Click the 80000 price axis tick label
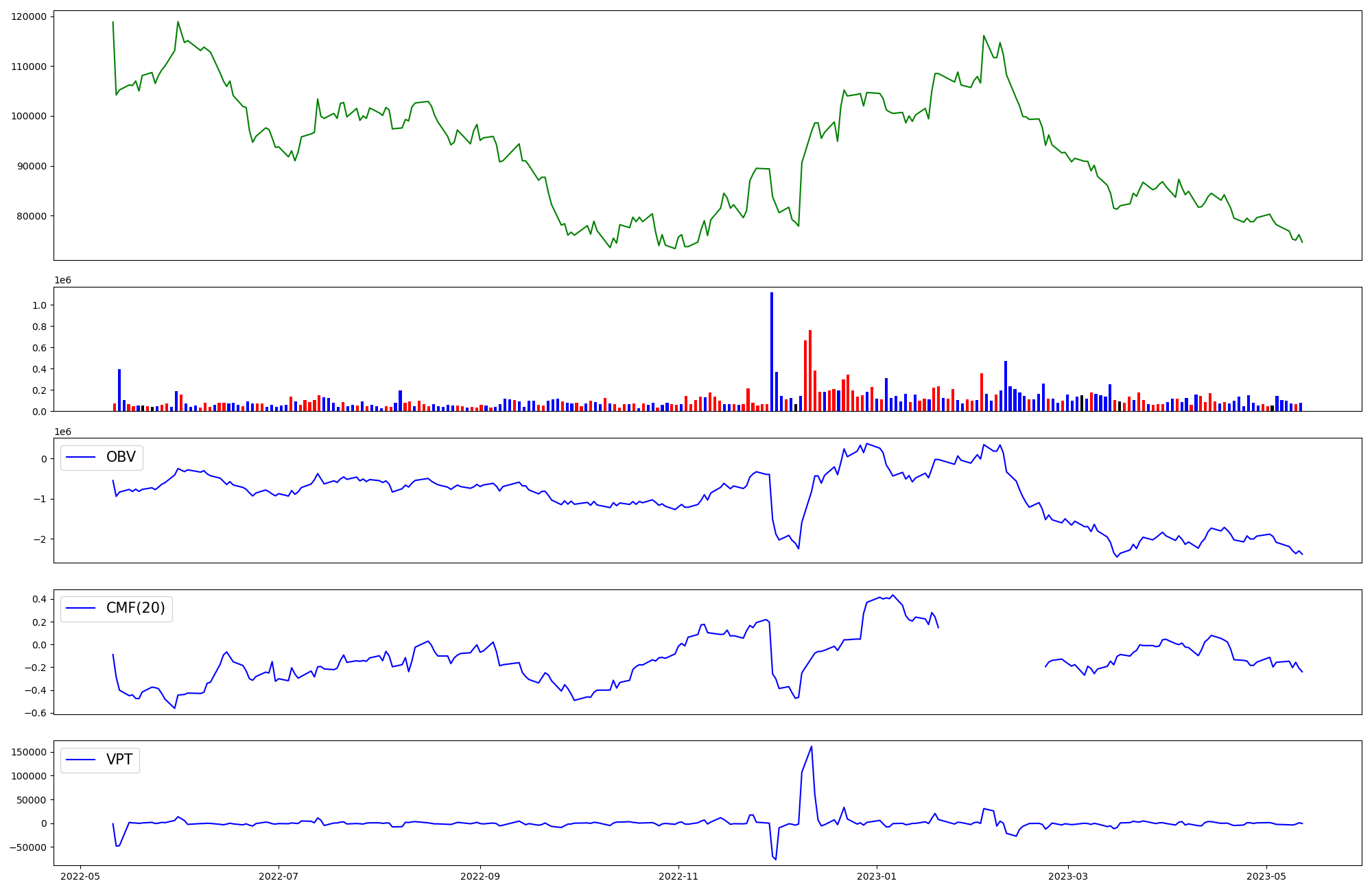Screen dimensions: 1372x892 coord(32,216)
